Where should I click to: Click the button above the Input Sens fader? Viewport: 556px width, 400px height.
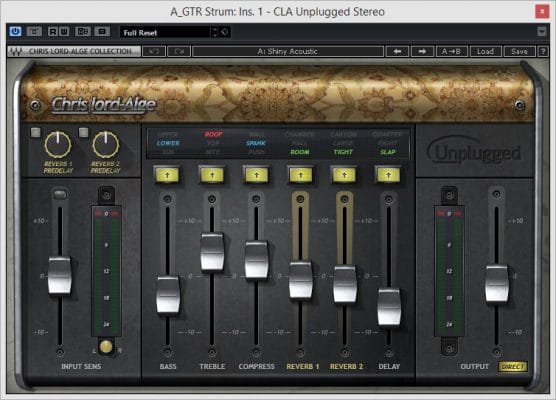pyautogui.click(x=60, y=194)
